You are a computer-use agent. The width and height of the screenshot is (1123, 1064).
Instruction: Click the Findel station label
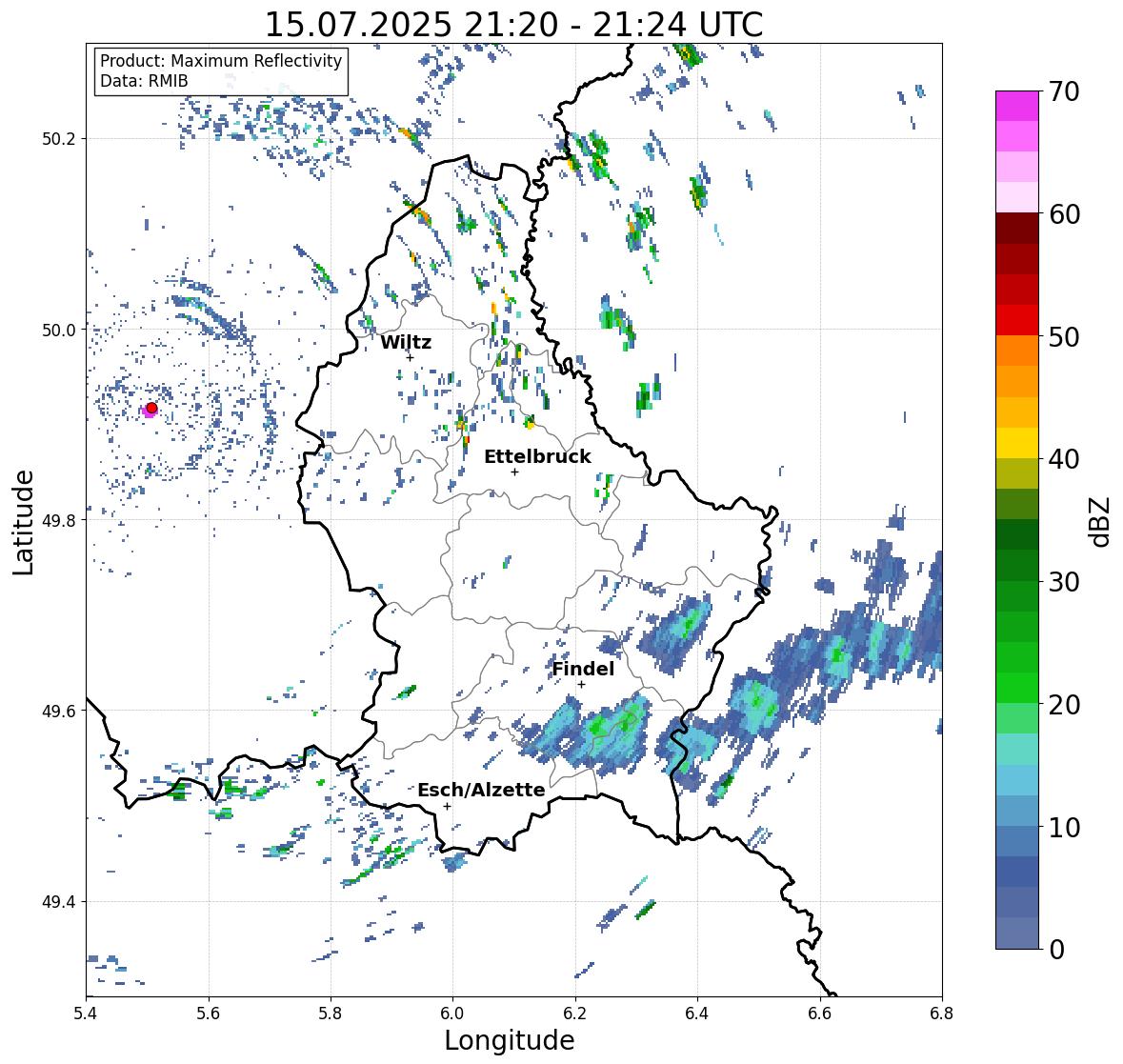[x=583, y=669]
